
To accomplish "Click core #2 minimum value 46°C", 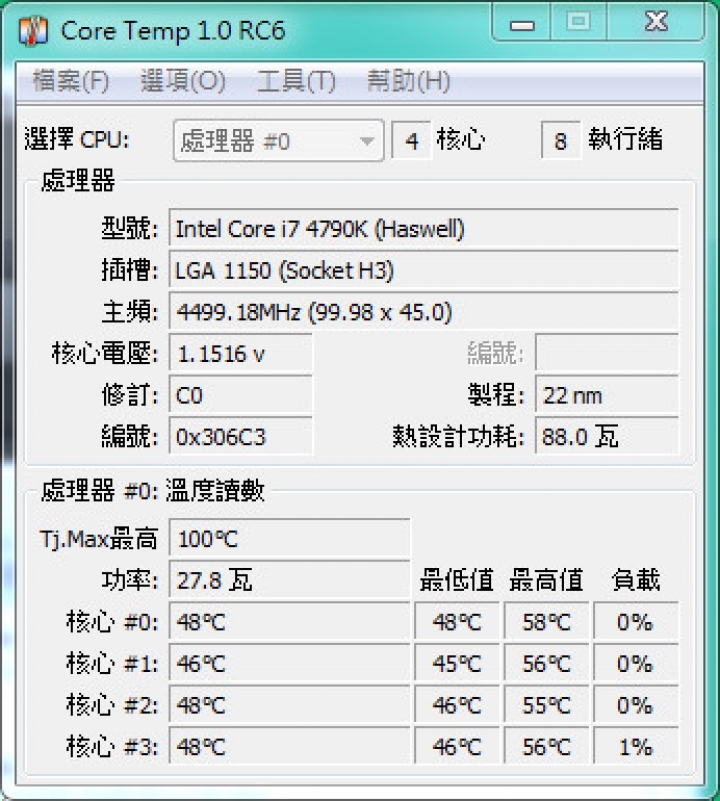I will pos(456,705).
